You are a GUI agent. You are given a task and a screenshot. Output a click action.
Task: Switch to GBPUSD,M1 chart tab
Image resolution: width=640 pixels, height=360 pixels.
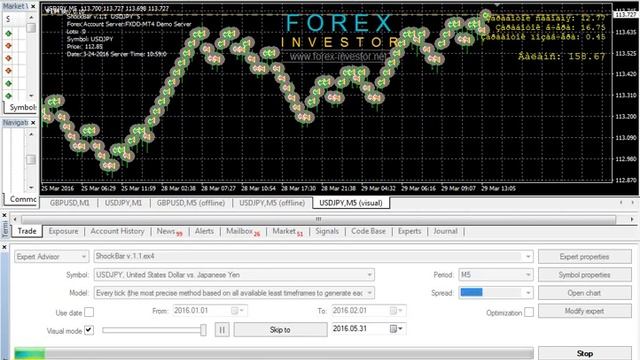69,203
